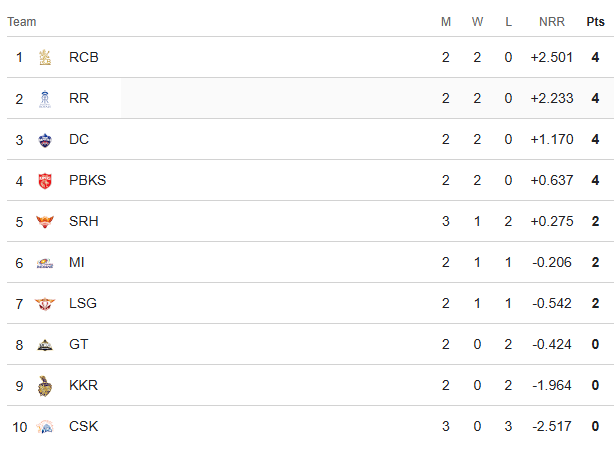Open the RCB team name link

point(84,58)
